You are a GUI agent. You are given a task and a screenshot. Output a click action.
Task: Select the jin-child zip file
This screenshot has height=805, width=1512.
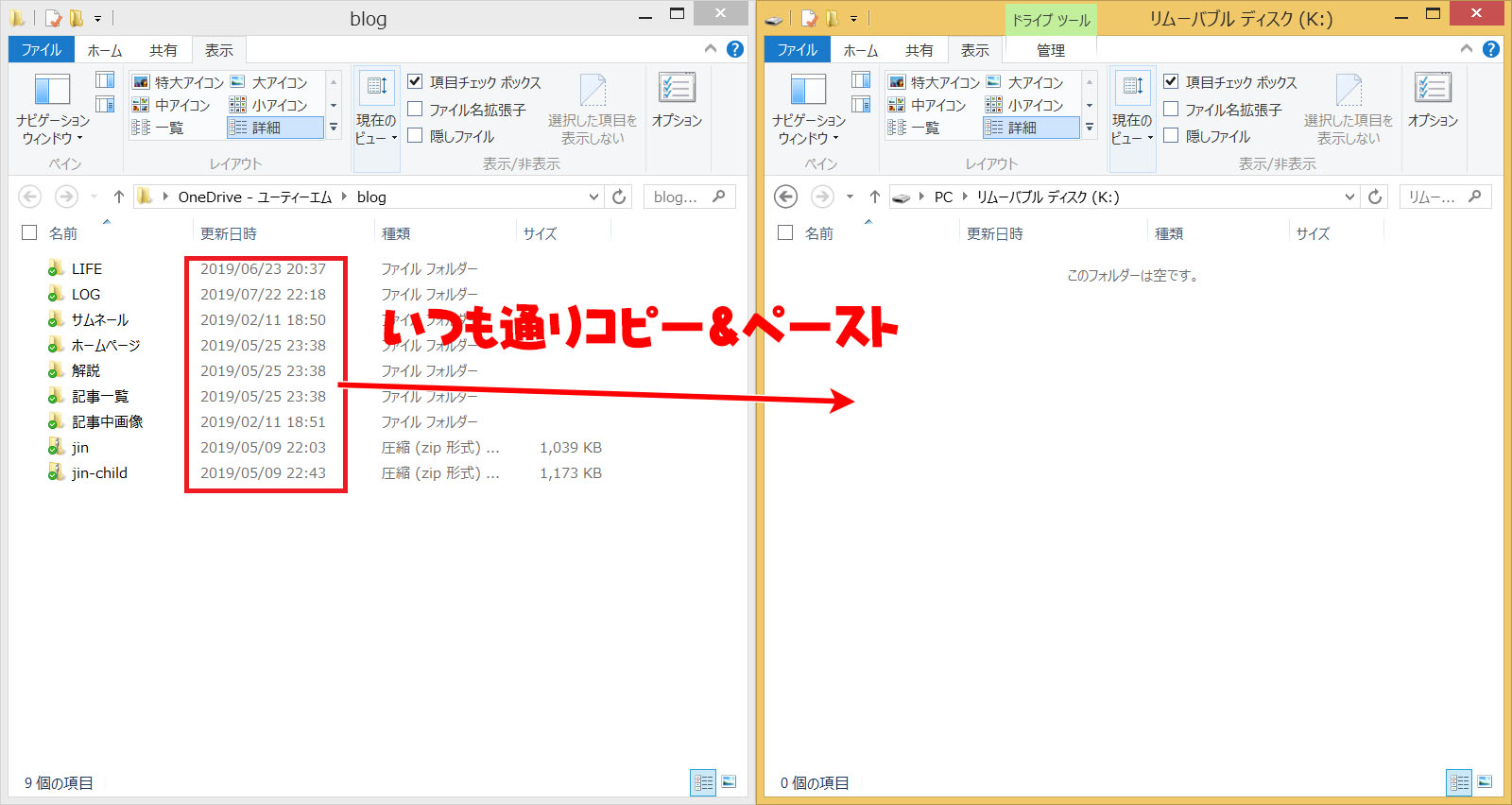[x=99, y=472]
